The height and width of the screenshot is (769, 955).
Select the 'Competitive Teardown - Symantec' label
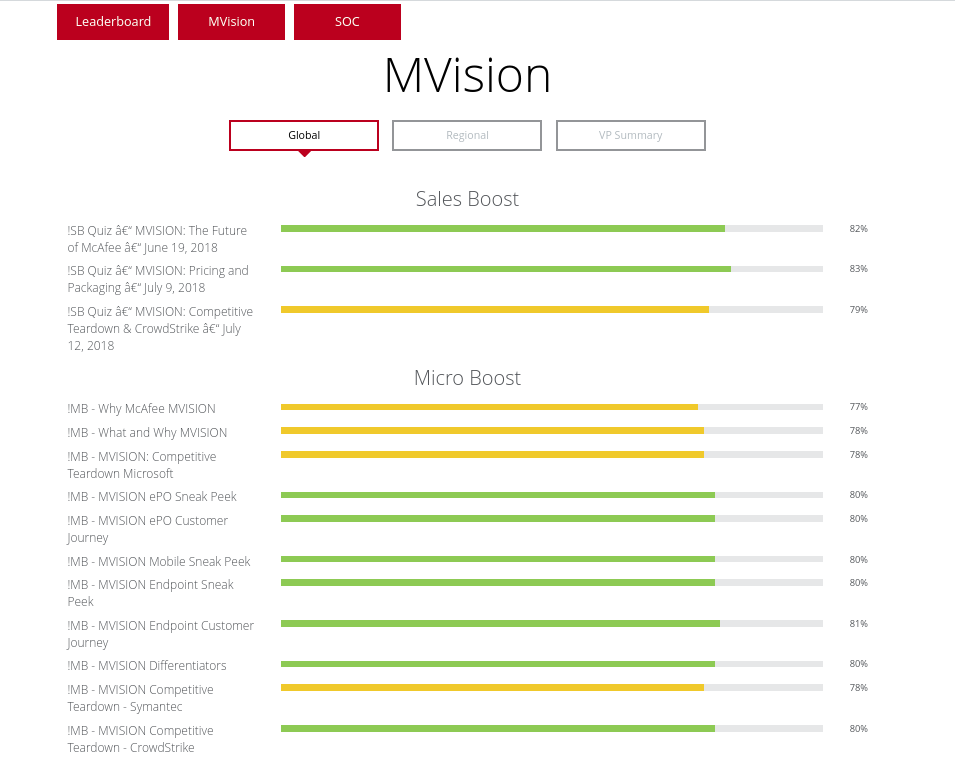(x=140, y=698)
